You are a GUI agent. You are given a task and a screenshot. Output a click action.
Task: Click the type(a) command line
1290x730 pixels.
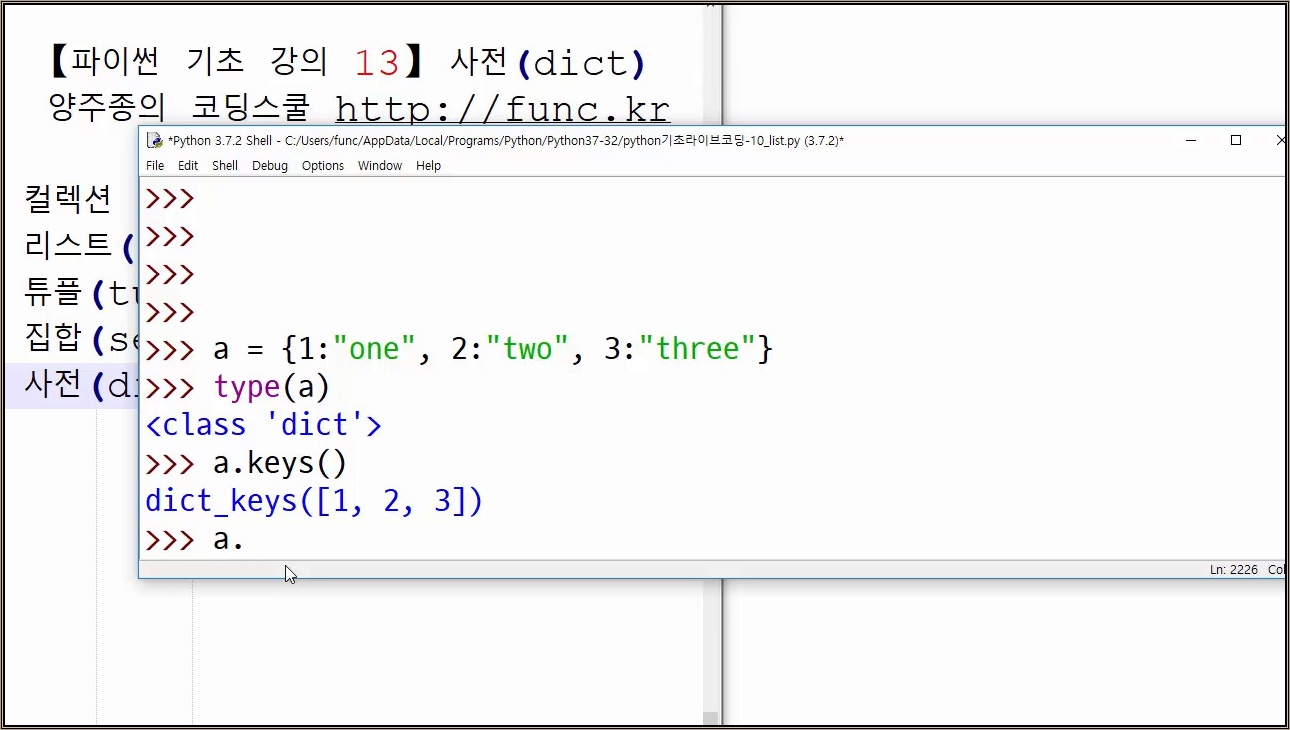(x=238, y=387)
